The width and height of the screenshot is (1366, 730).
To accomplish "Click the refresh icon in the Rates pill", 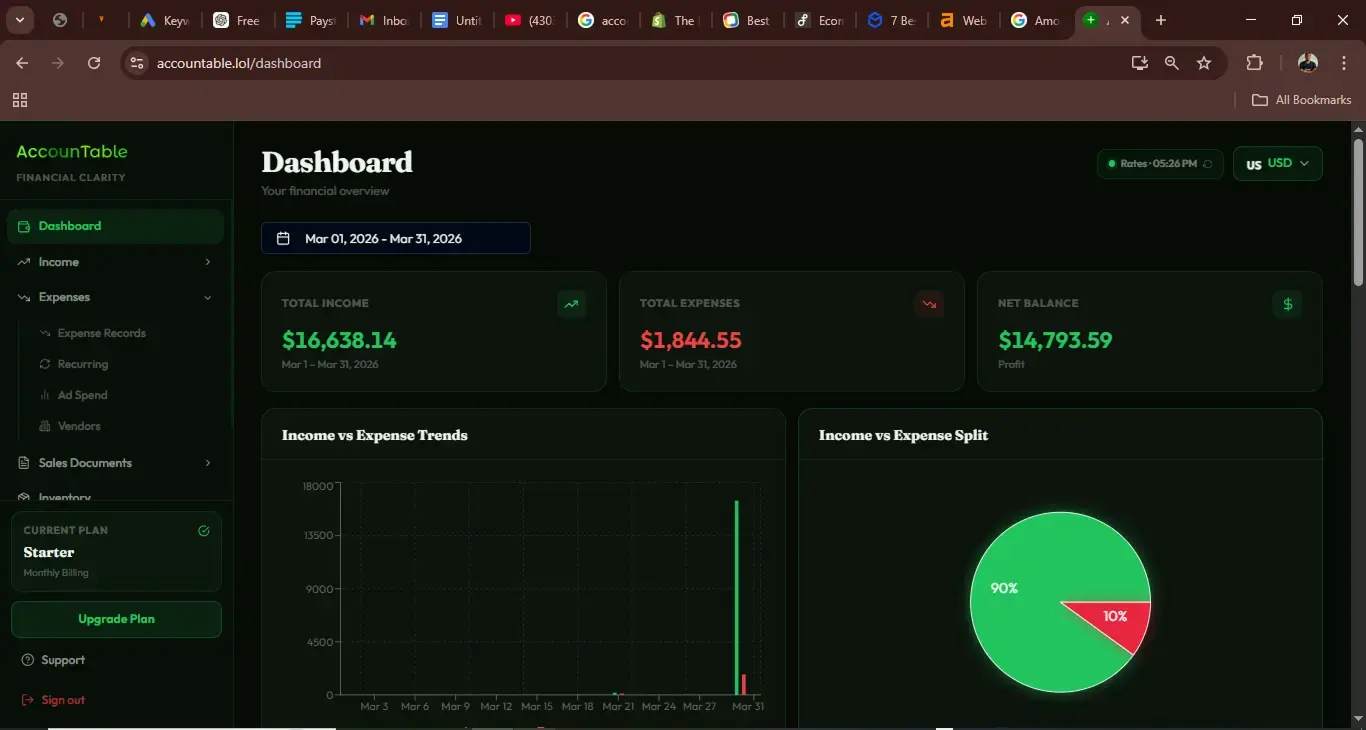I will (x=1207, y=164).
